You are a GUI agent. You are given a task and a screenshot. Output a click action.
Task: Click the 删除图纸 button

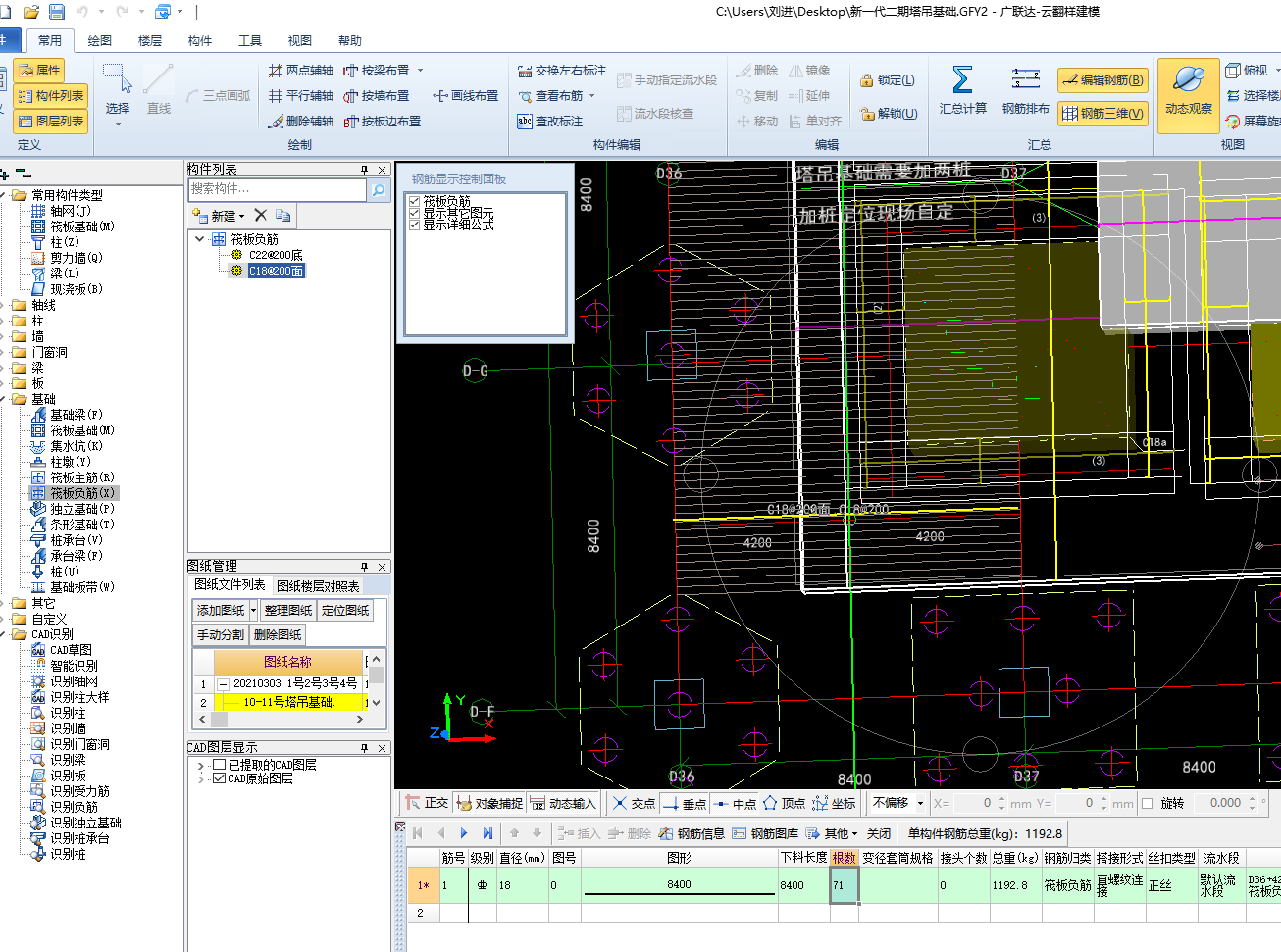click(278, 635)
